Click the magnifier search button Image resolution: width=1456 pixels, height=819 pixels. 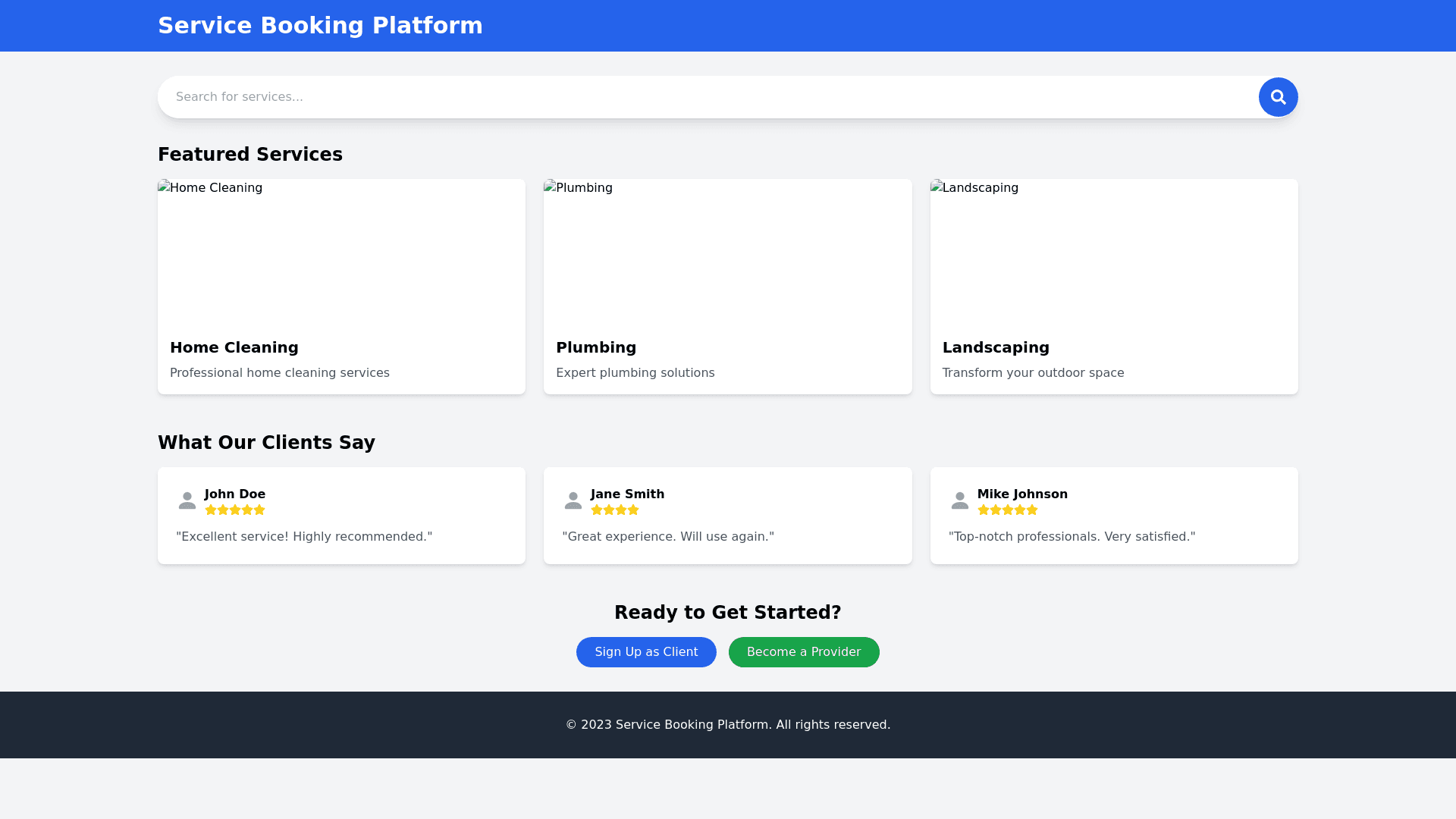tap(1278, 97)
